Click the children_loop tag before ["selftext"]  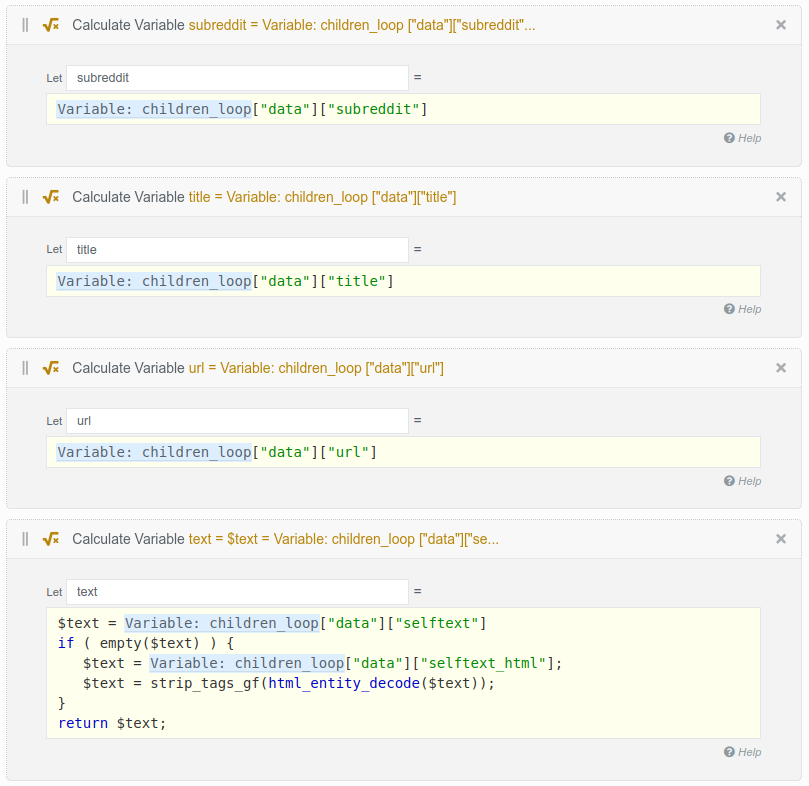coord(222,623)
